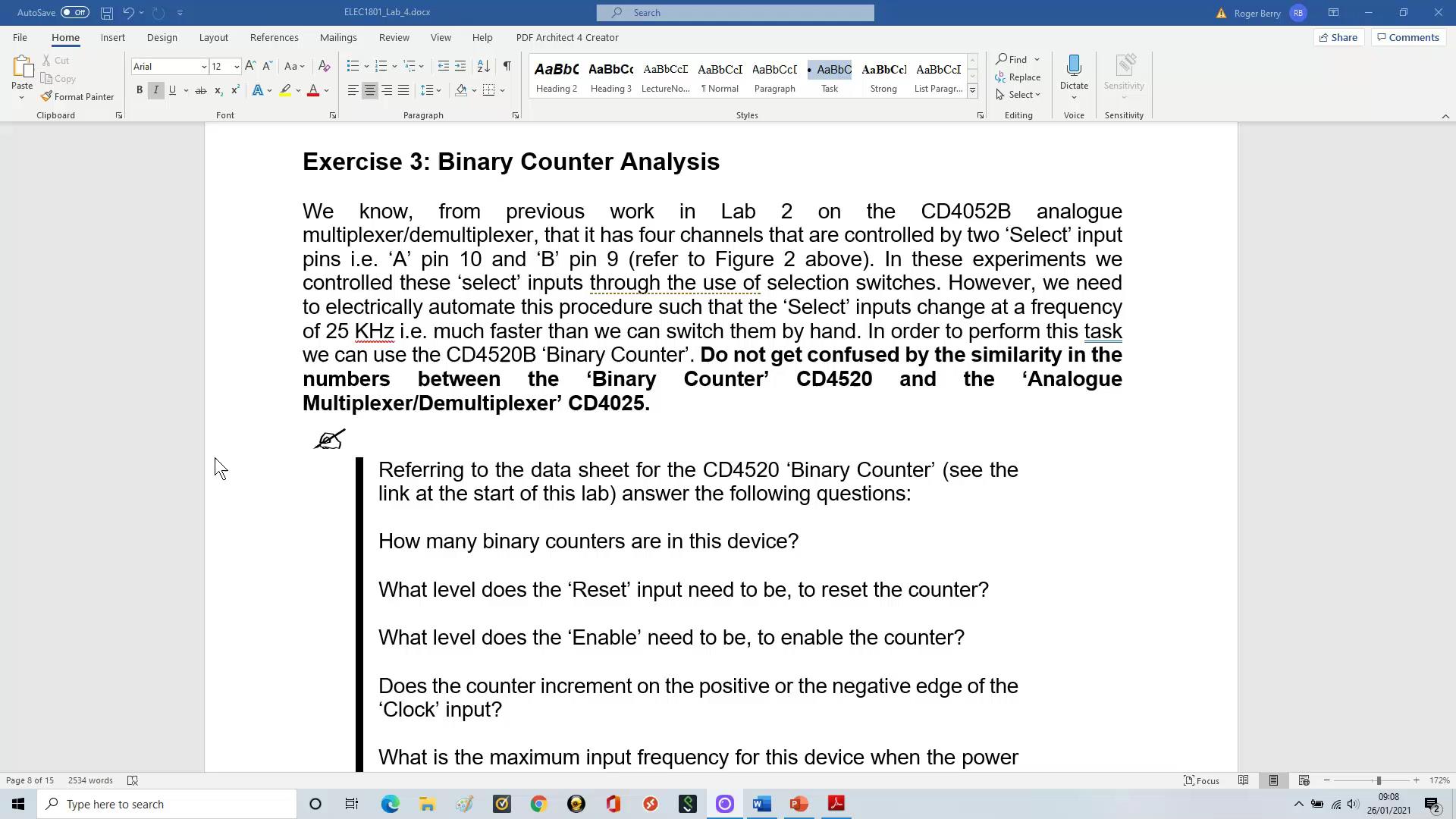
Task: Open the font name dropdown
Action: [203, 66]
